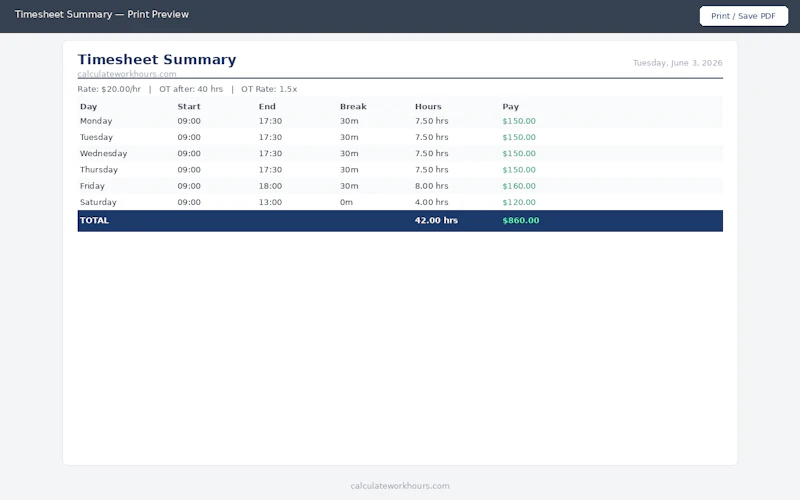Click the Pay column header

coord(510,107)
